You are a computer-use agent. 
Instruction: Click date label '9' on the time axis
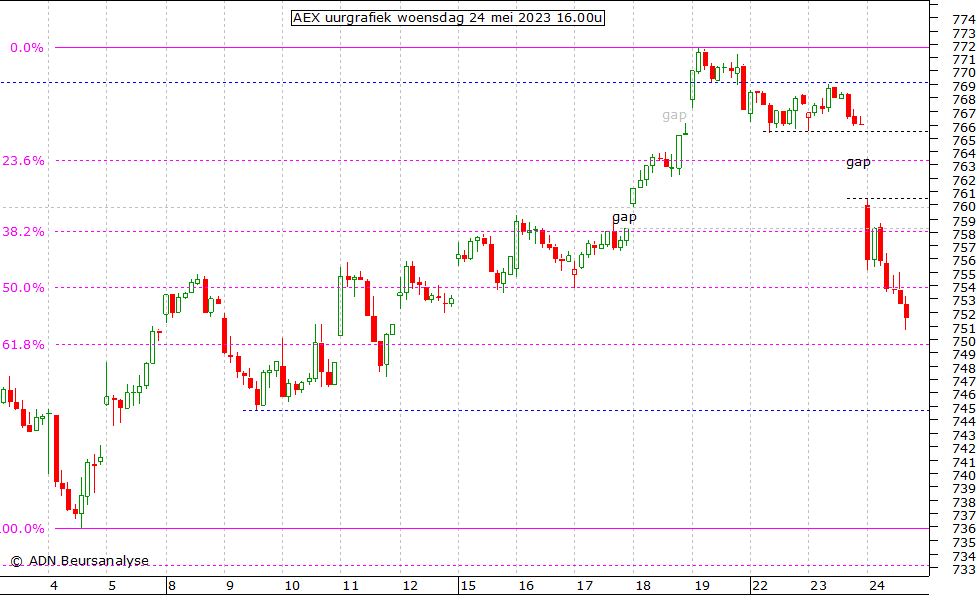tap(229, 586)
